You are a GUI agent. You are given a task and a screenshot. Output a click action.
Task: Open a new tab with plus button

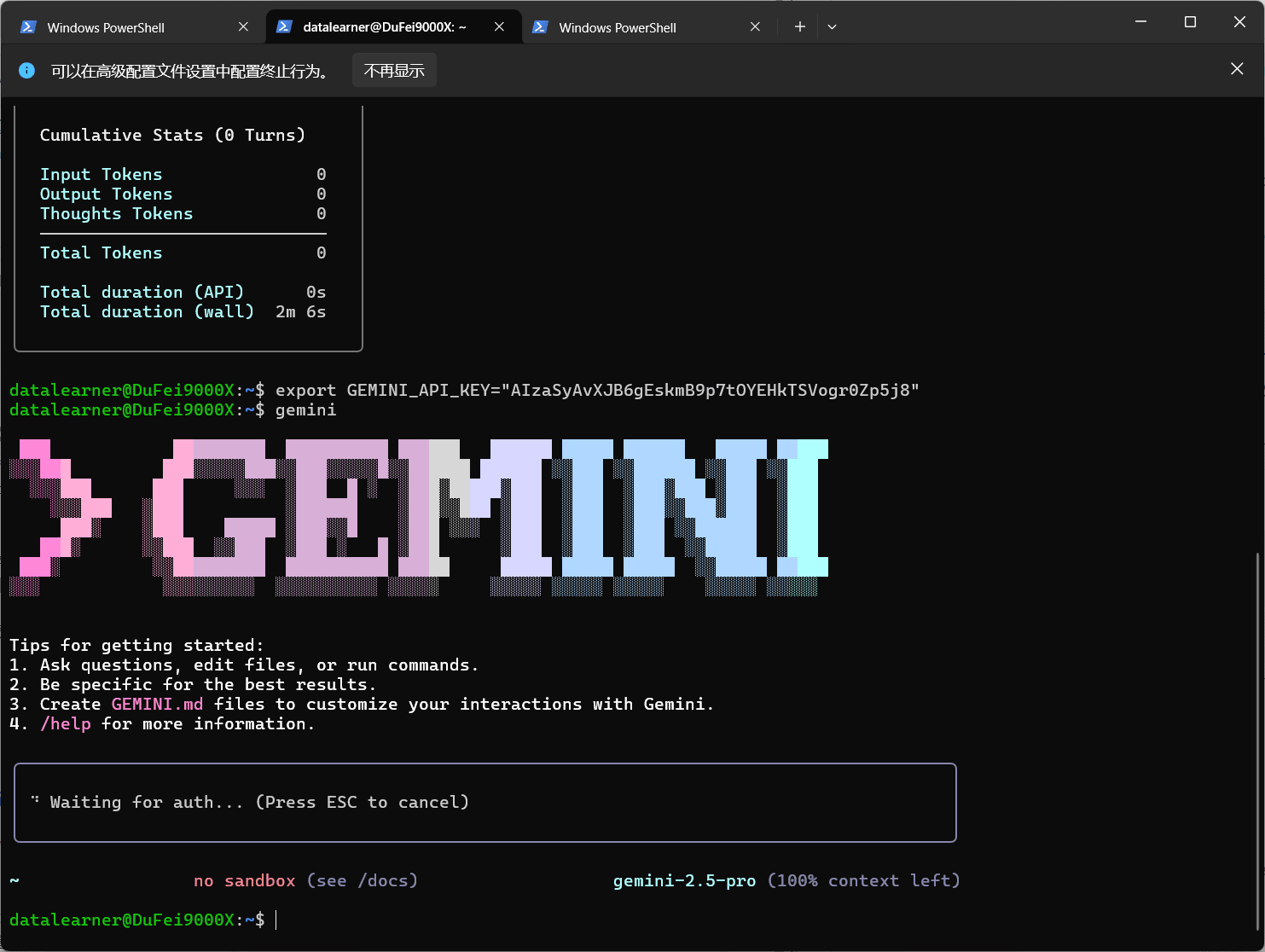[799, 27]
